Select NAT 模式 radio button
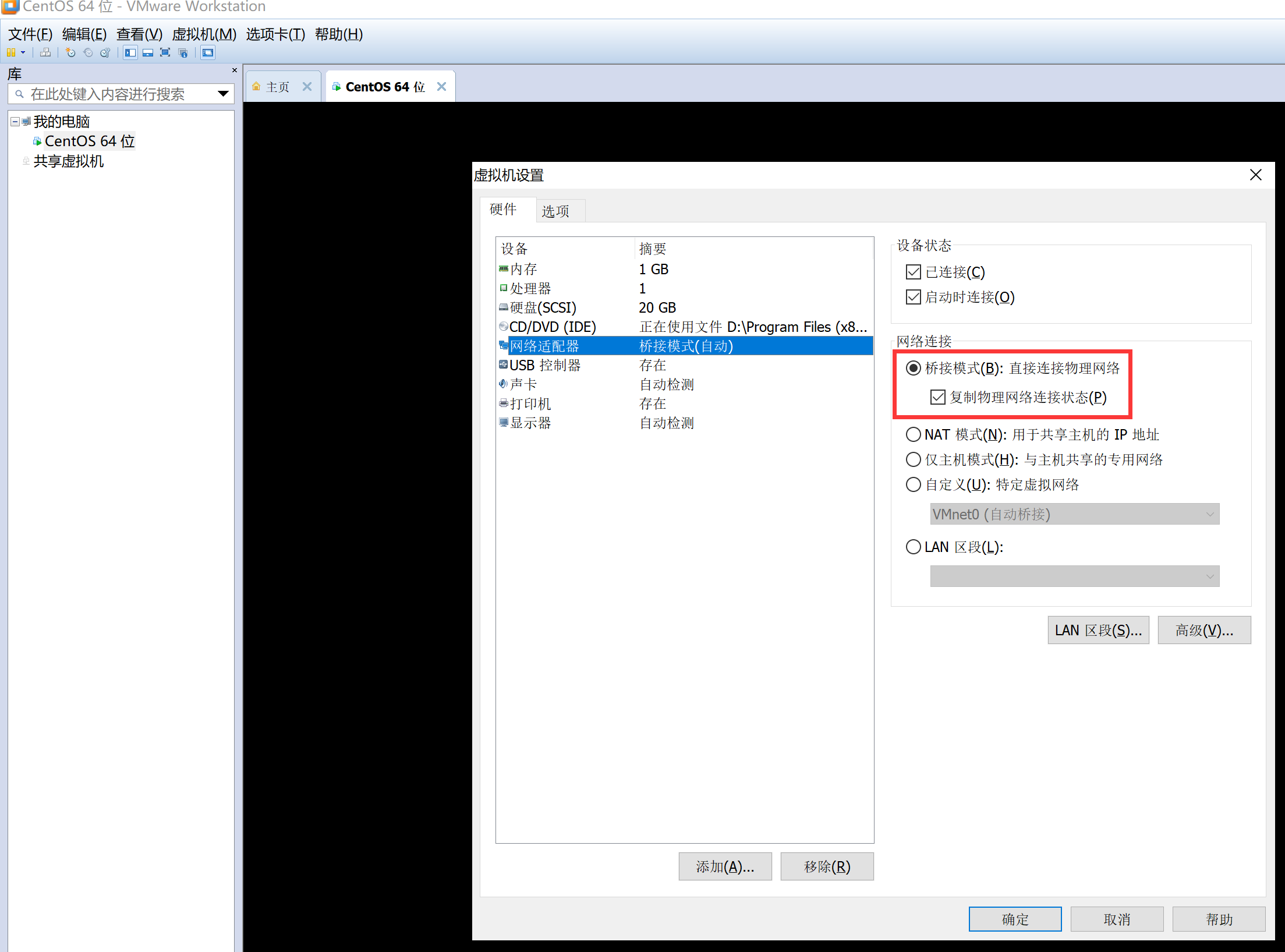The image size is (1285, 952). tap(913, 434)
